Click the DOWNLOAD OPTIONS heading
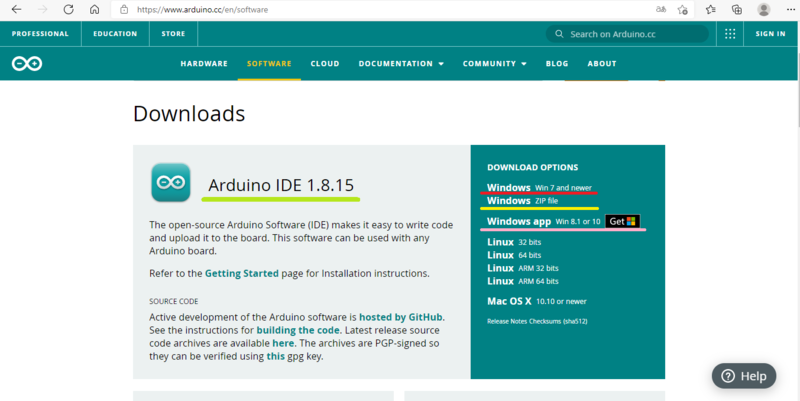The image size is (800, 401). pyautogui.click(x=533, y=167)
